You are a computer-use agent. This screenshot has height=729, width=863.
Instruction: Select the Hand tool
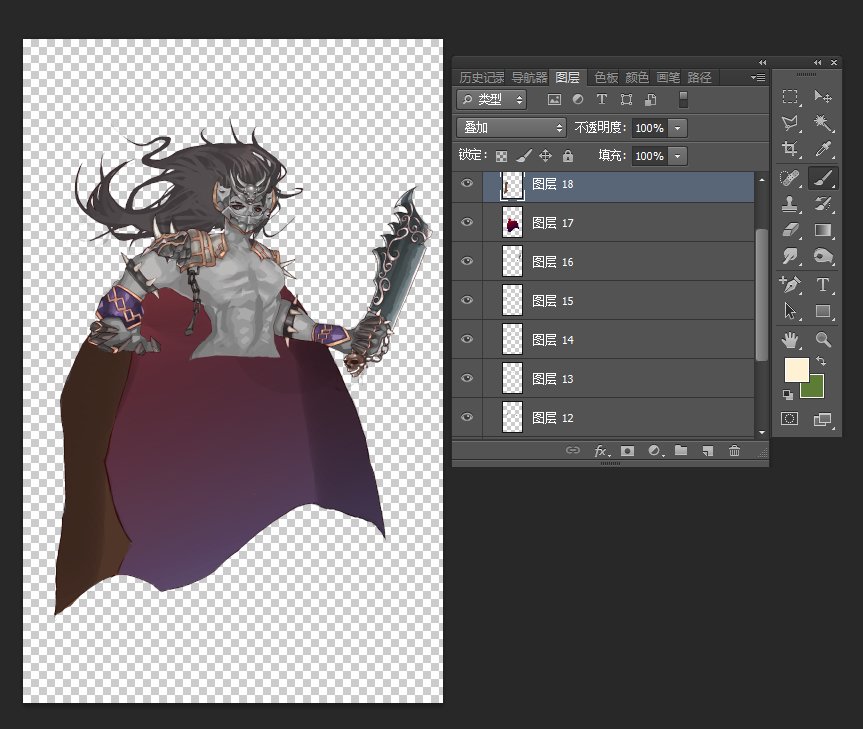click(x=790, y=339)
